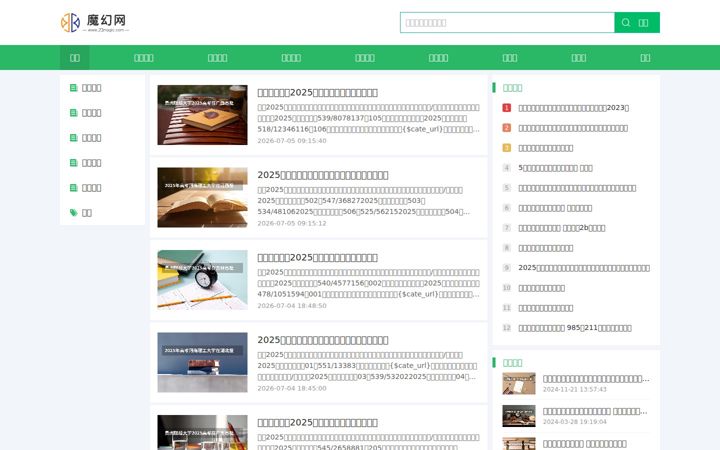Screen dimensions: 720x450
Task: Click the orange rank 2 badge
Action: tap(506, 128)
